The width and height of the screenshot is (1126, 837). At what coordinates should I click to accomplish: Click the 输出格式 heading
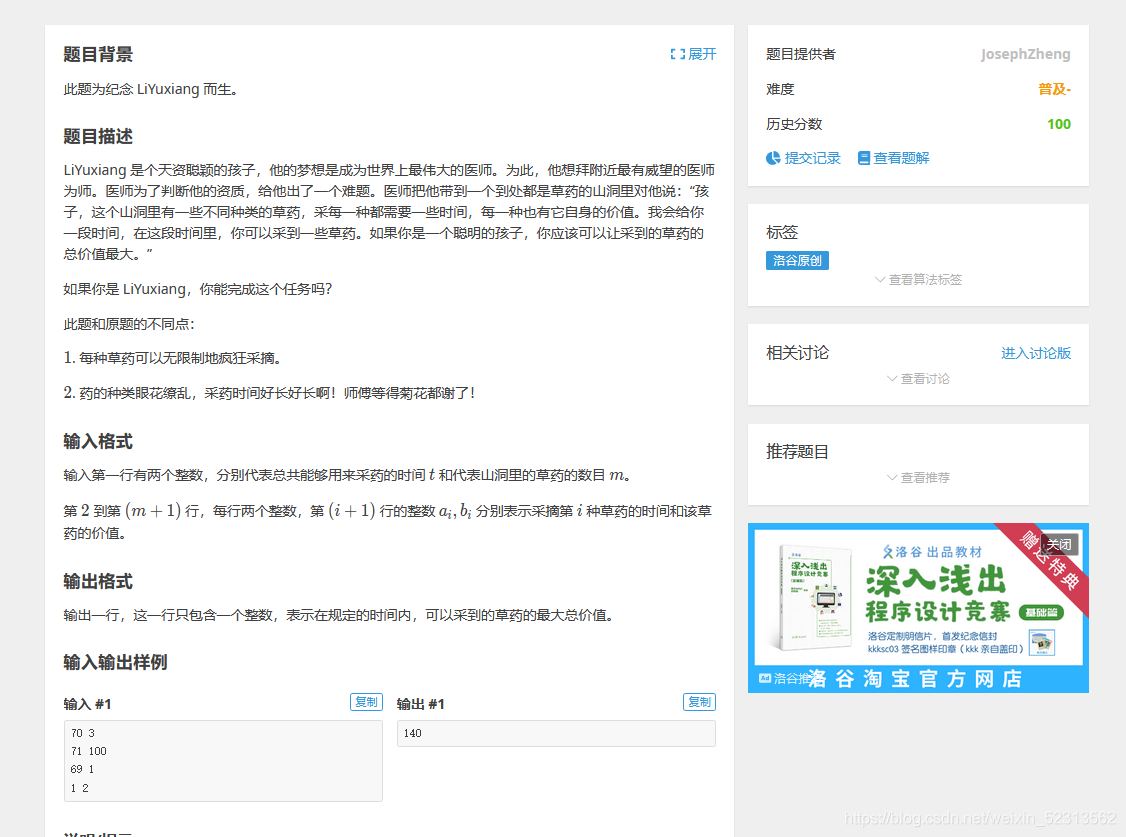pyautogui.click(x=98, y=581)
